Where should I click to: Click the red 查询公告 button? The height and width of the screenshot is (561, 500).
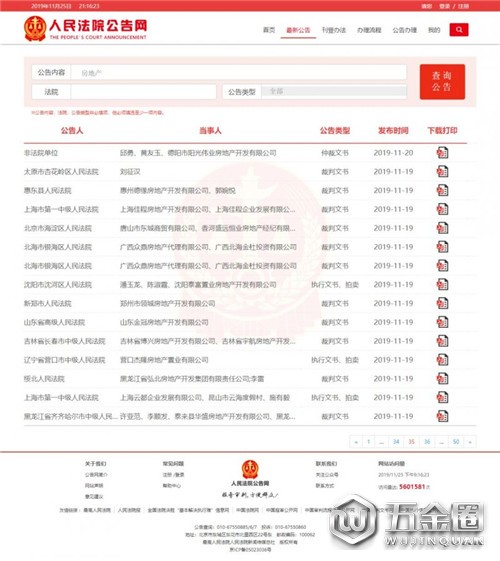point(442,82)
